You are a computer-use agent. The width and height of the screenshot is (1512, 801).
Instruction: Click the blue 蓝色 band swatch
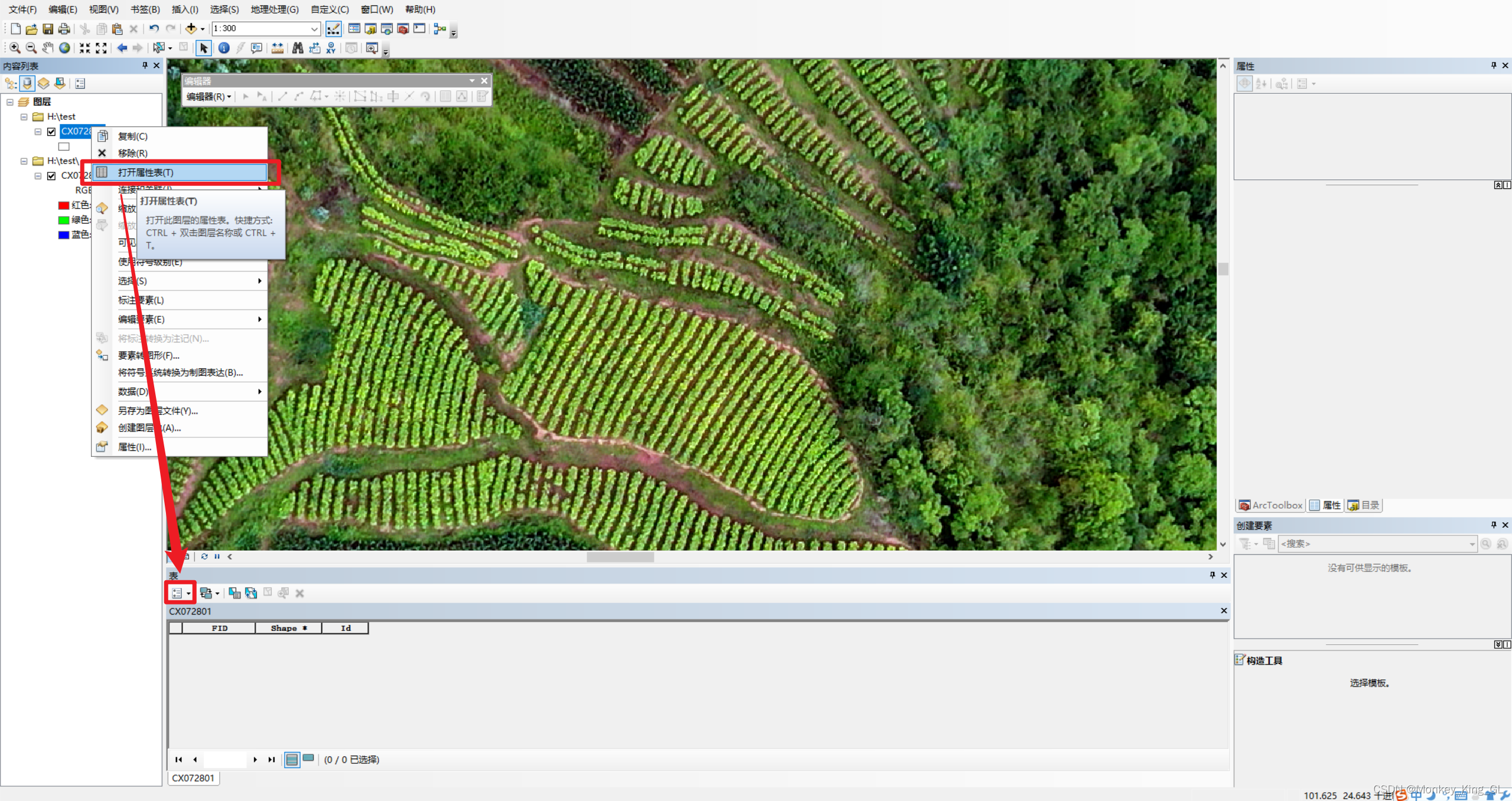[x=64, y=235]
